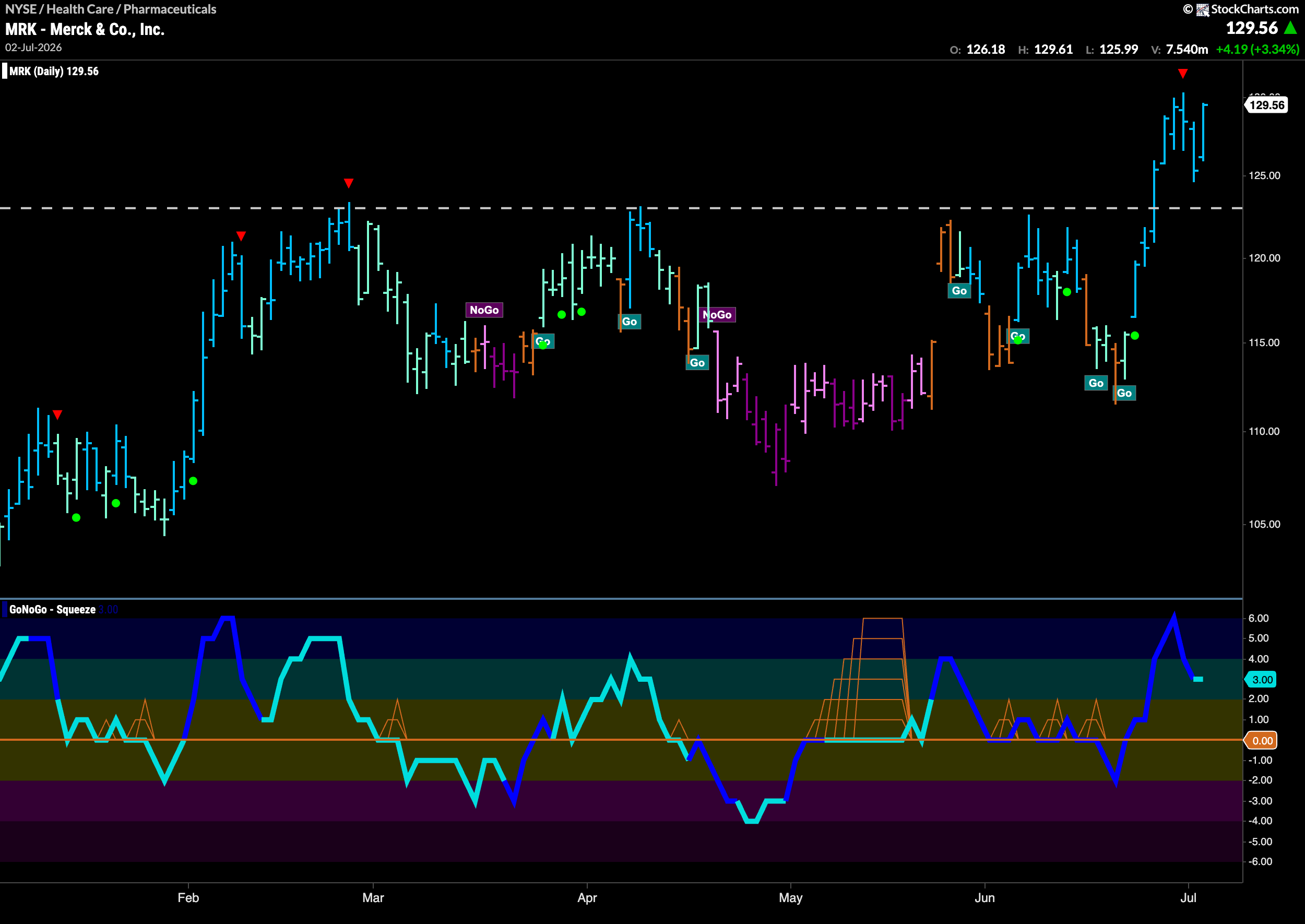The width and height of the screenshot is (1305, 924).
Task: Click the -6.00 oscillator axis label
Action: click(1260, 861)
